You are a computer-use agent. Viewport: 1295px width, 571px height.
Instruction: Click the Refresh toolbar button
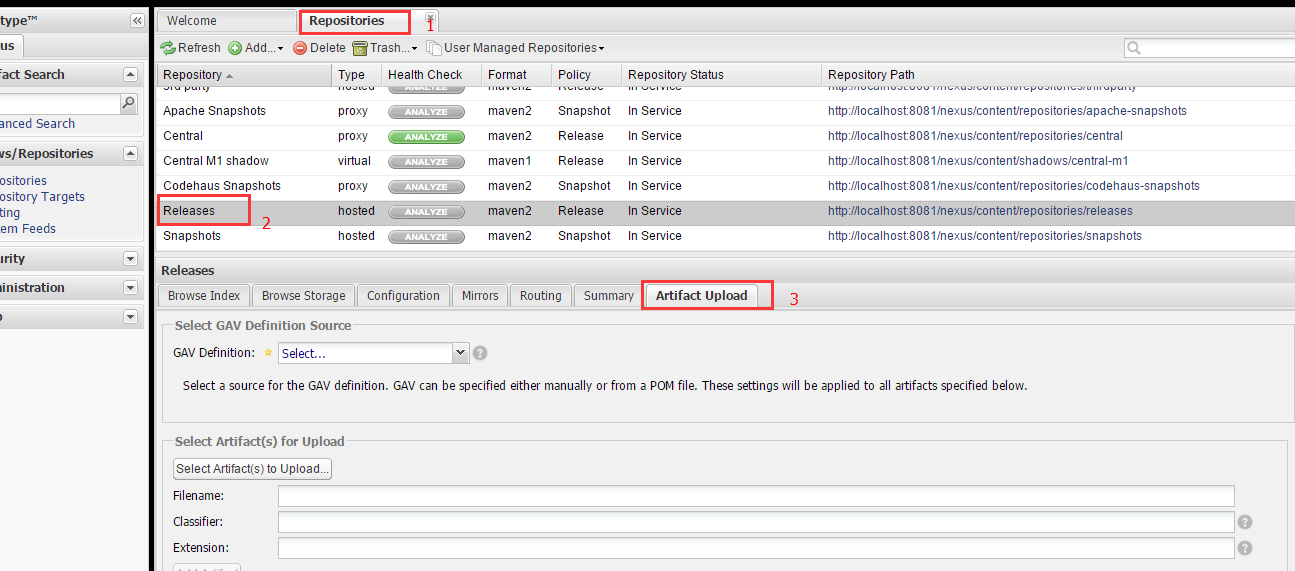[x=190, y=47]
